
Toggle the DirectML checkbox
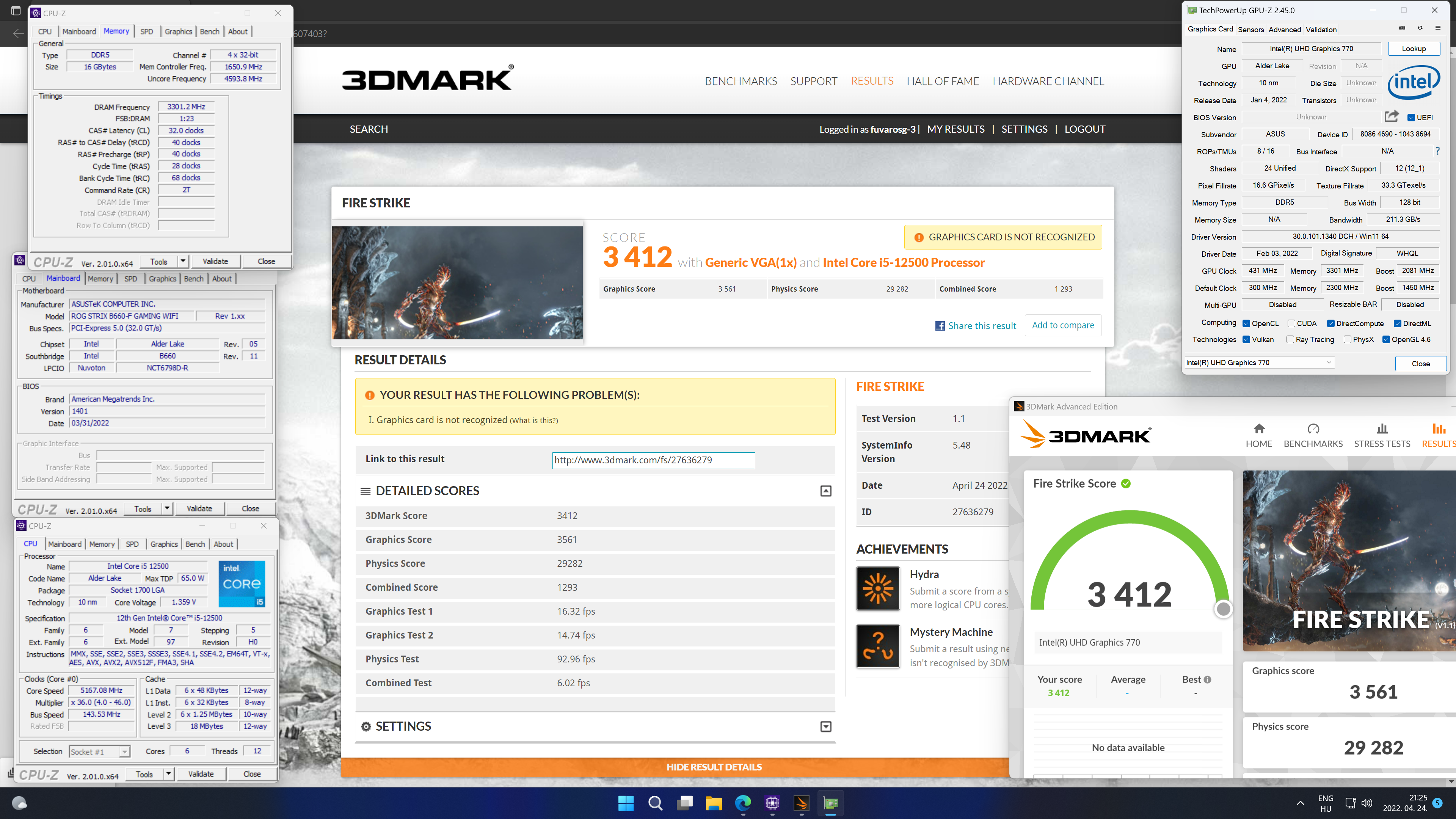click(1397, 323)
